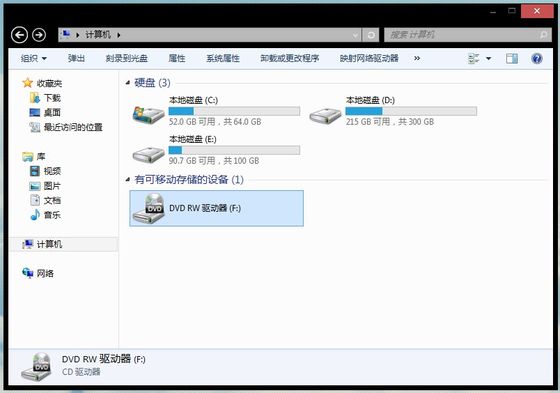Open the 组织 menu
560x393 pixels.
(34, 58)
